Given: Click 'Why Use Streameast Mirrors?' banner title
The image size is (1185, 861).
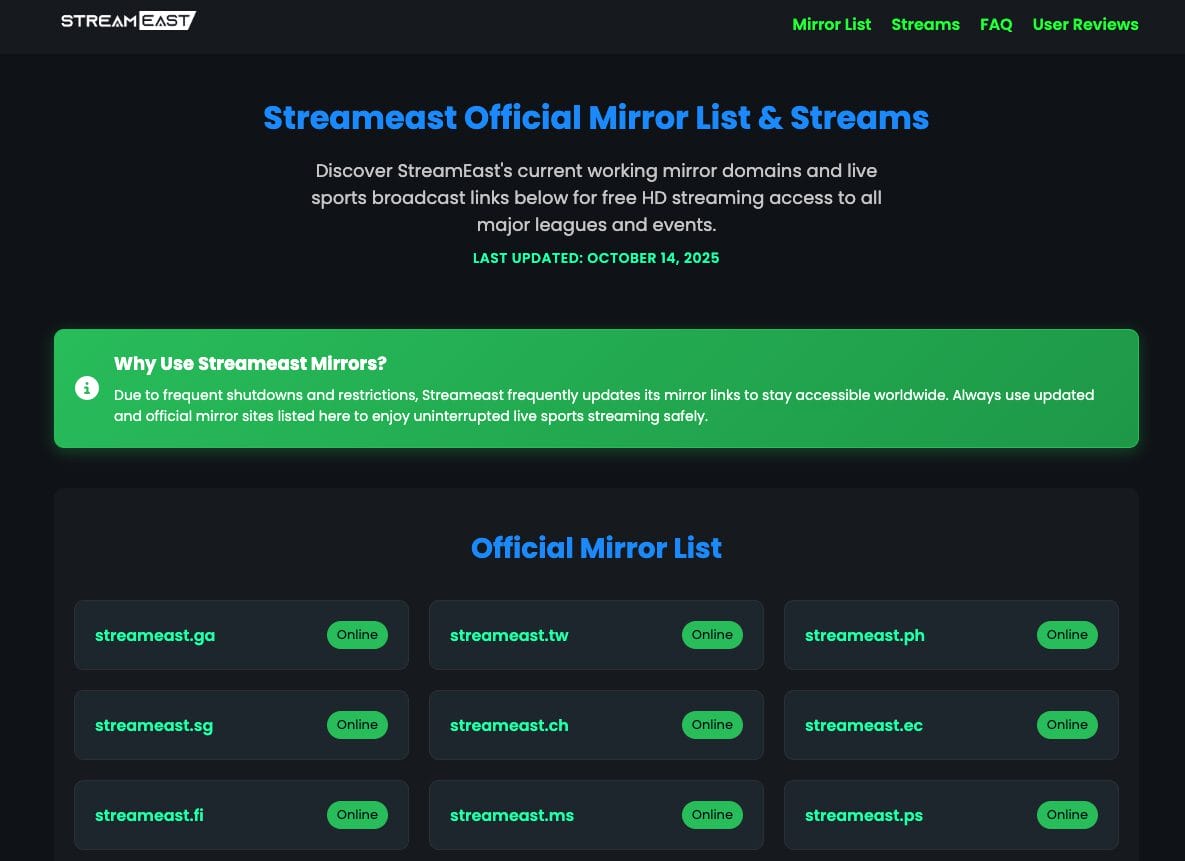Looking at the screenshot, I should [250, 364].
